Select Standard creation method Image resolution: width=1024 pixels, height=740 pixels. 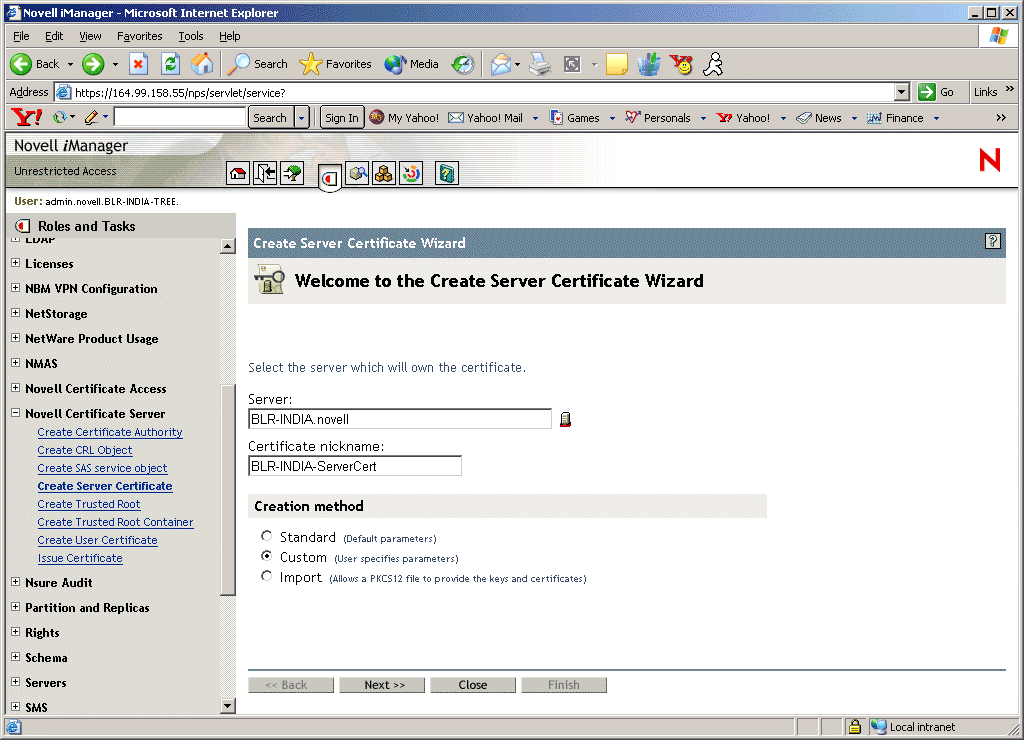pos(266,536)
